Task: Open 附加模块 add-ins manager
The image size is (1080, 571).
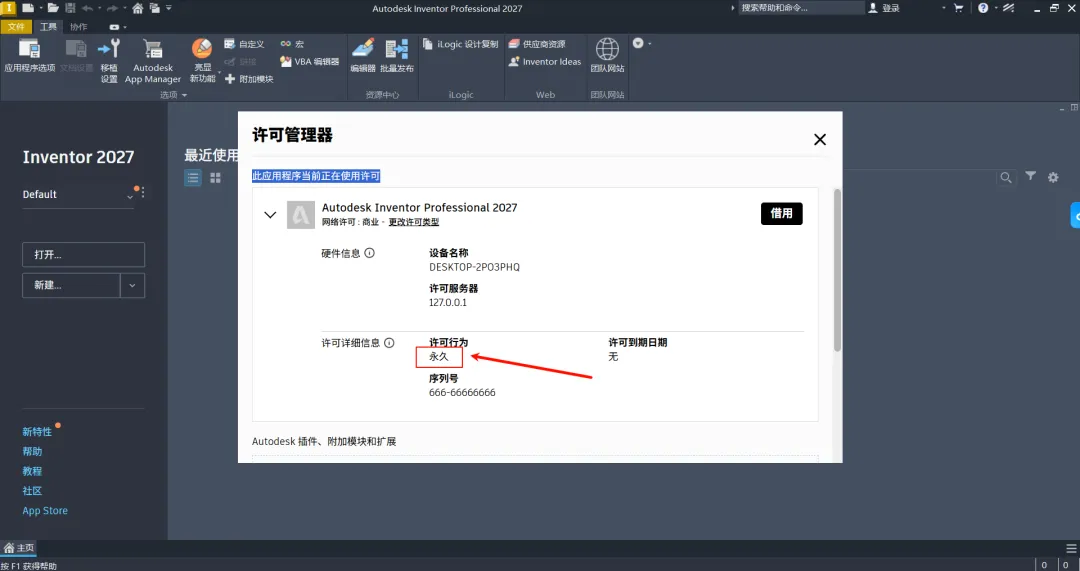Action: click(249, 79)
